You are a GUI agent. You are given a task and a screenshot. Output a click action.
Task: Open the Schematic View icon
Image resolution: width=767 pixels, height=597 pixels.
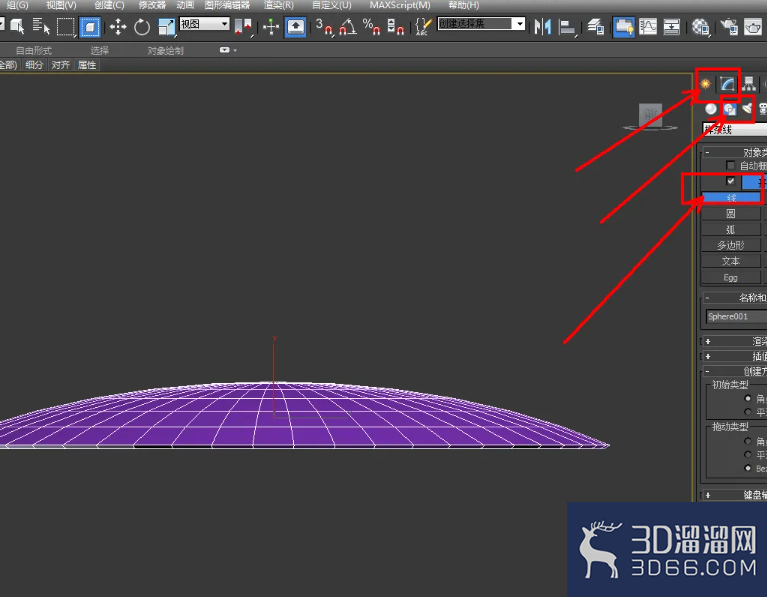[x=672, y=26]
